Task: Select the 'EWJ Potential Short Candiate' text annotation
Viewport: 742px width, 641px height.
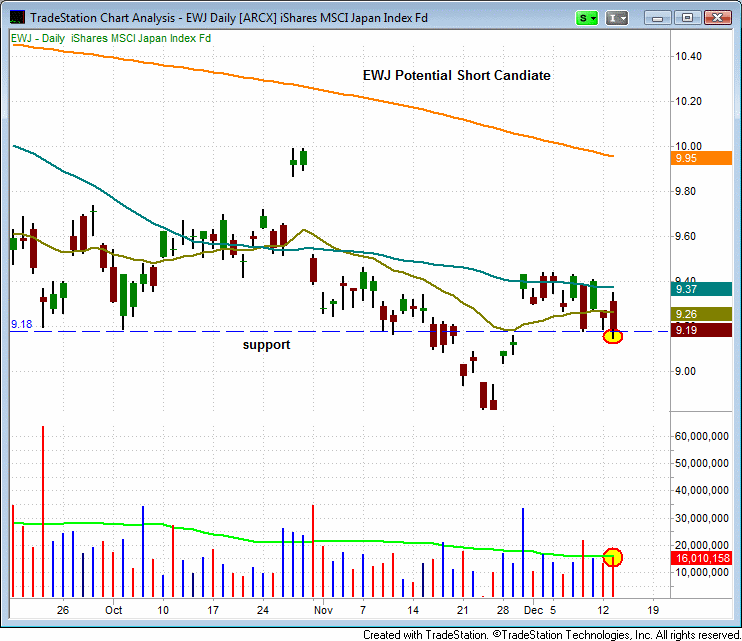Action: tap(457, 75)
